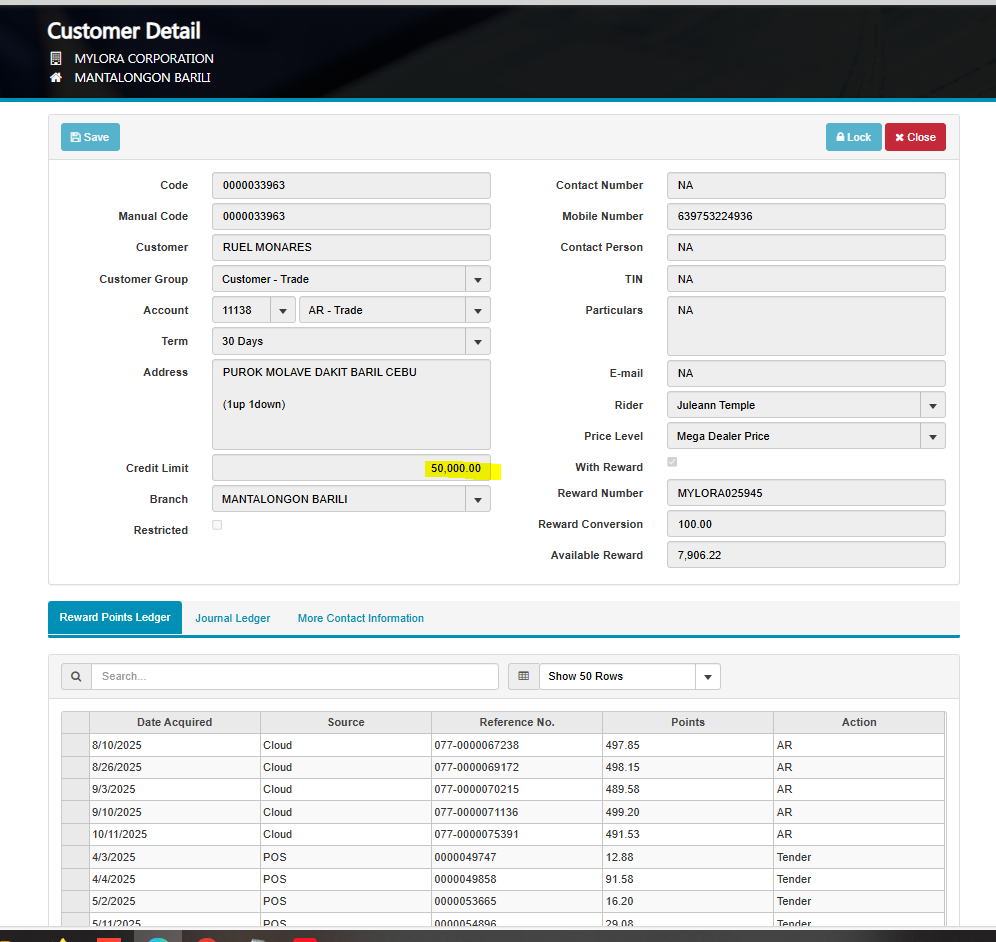Click the table grid icon beside Show 50 Rows
Screen dimensions: 996x942
click(x=523, y=676)
